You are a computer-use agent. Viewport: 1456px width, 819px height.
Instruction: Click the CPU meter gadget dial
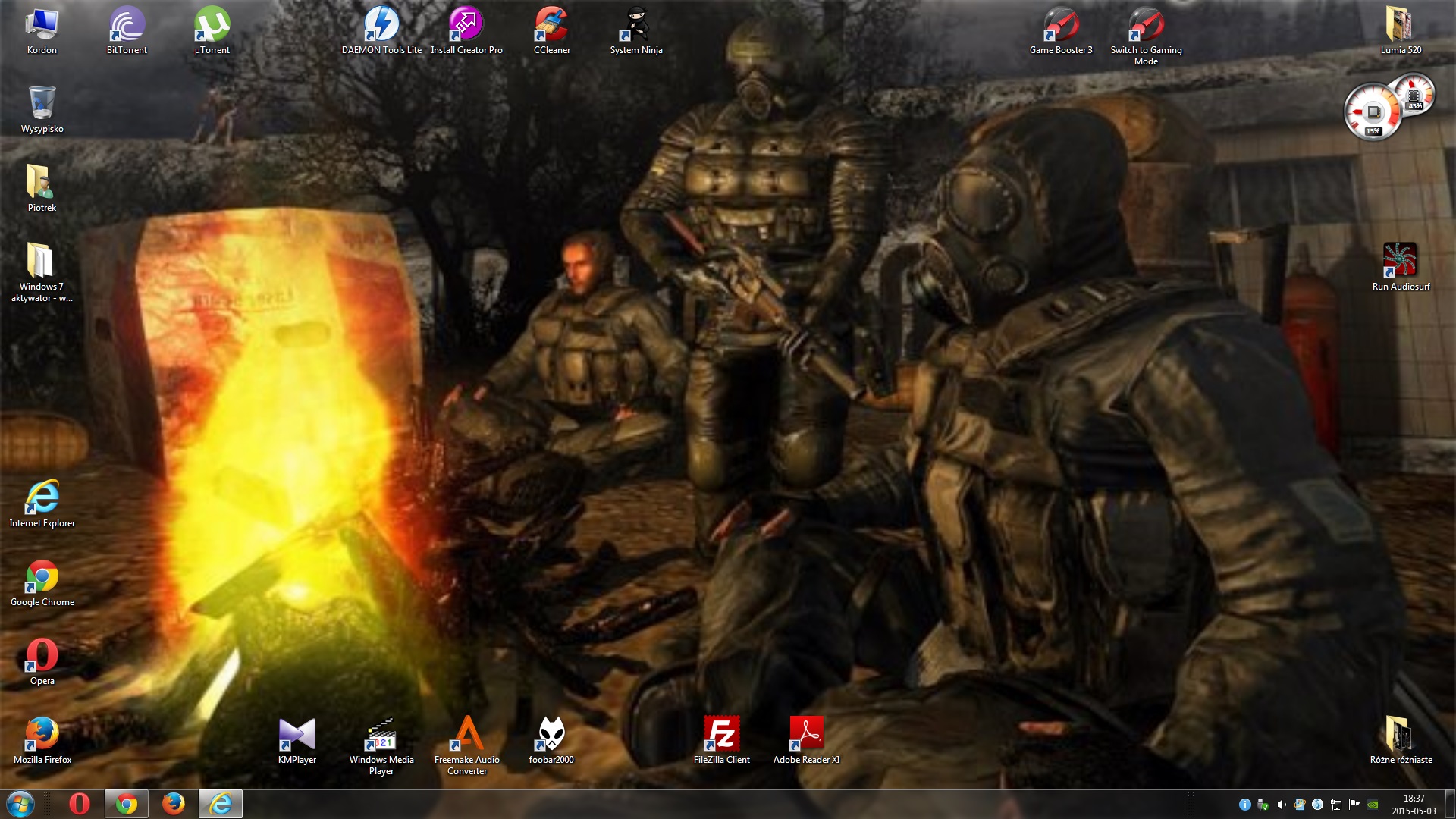pos(1373,113)
